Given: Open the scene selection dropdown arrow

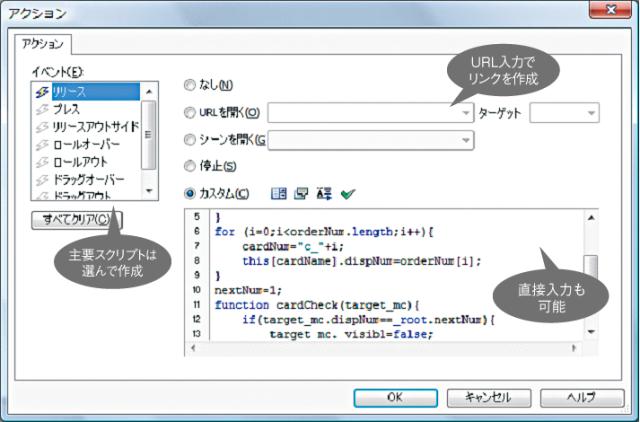Looking at the screenshot, I should click(466, 140).
